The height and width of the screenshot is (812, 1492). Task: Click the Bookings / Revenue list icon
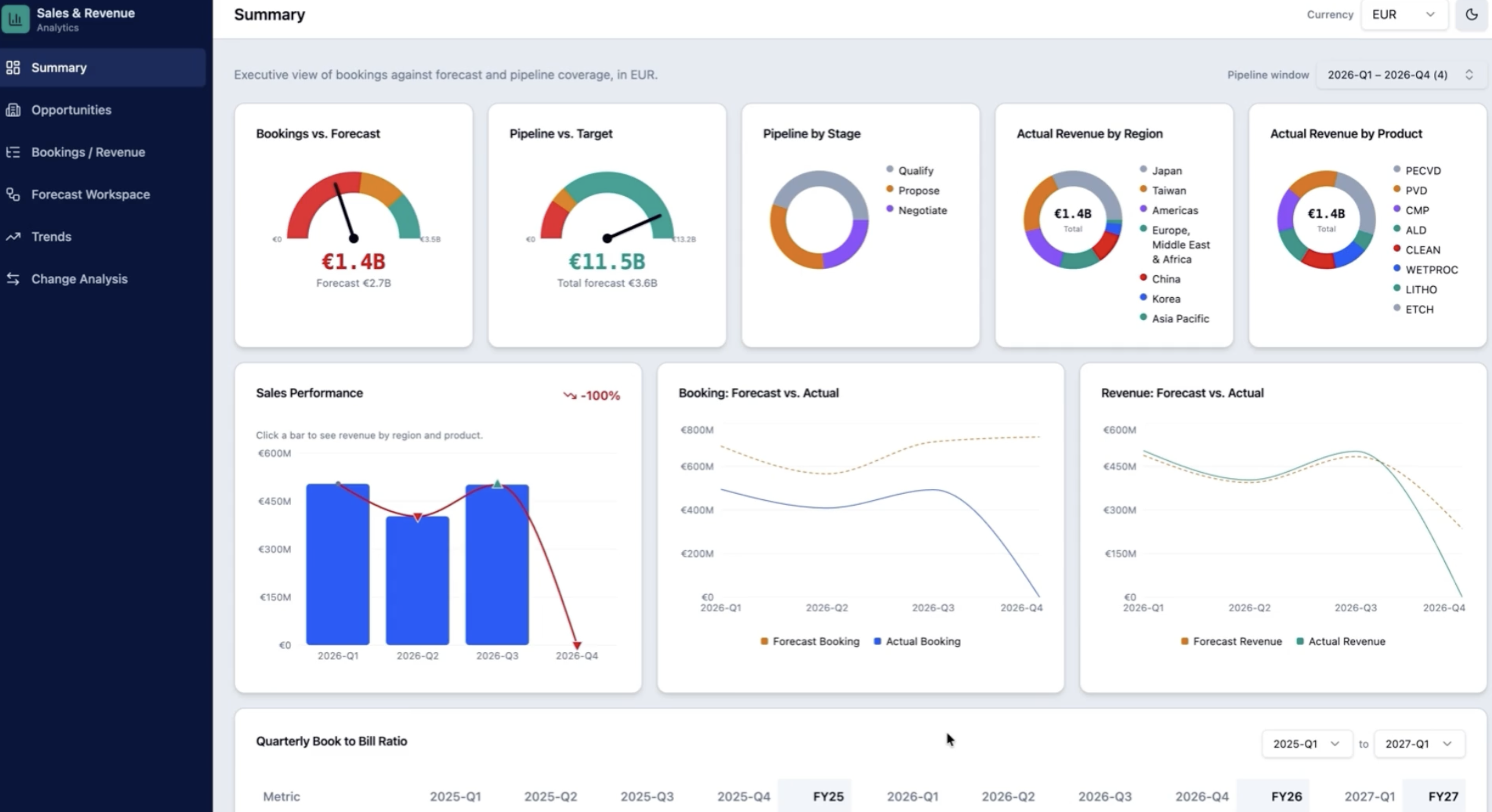[x=13, y=152]
